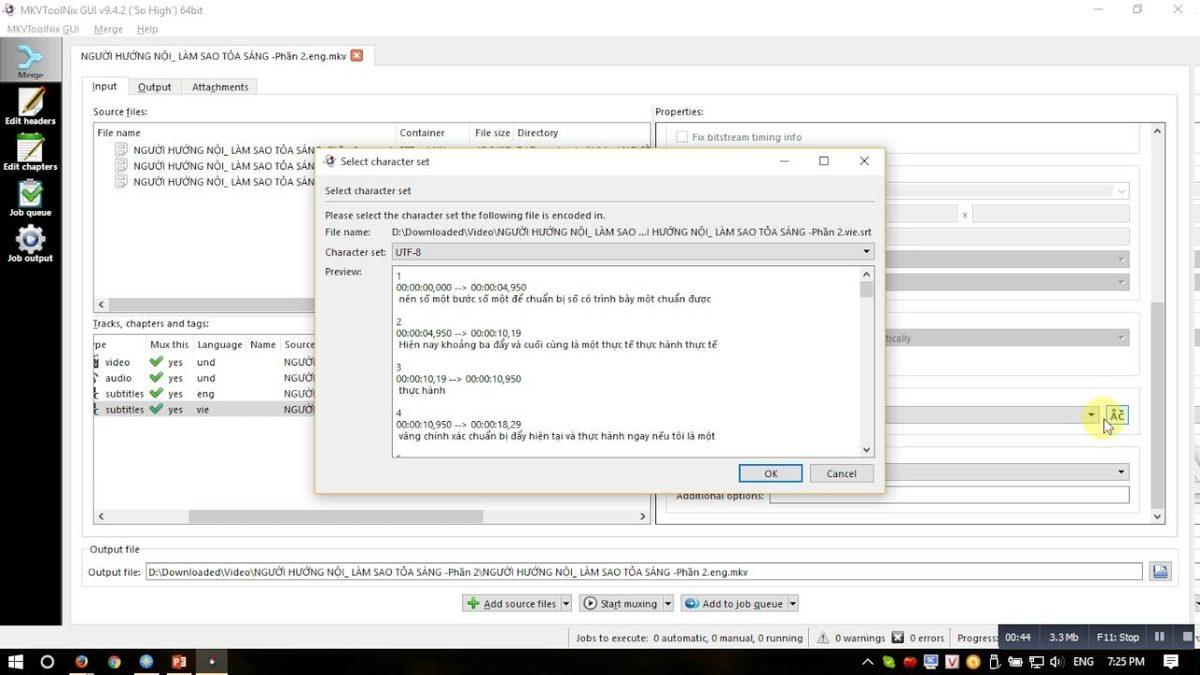Viewport: 1200px width, 675px height.
Task: Open the Add source files dropdown arrow
Action: pyautogui.click(x=566, y=603)
